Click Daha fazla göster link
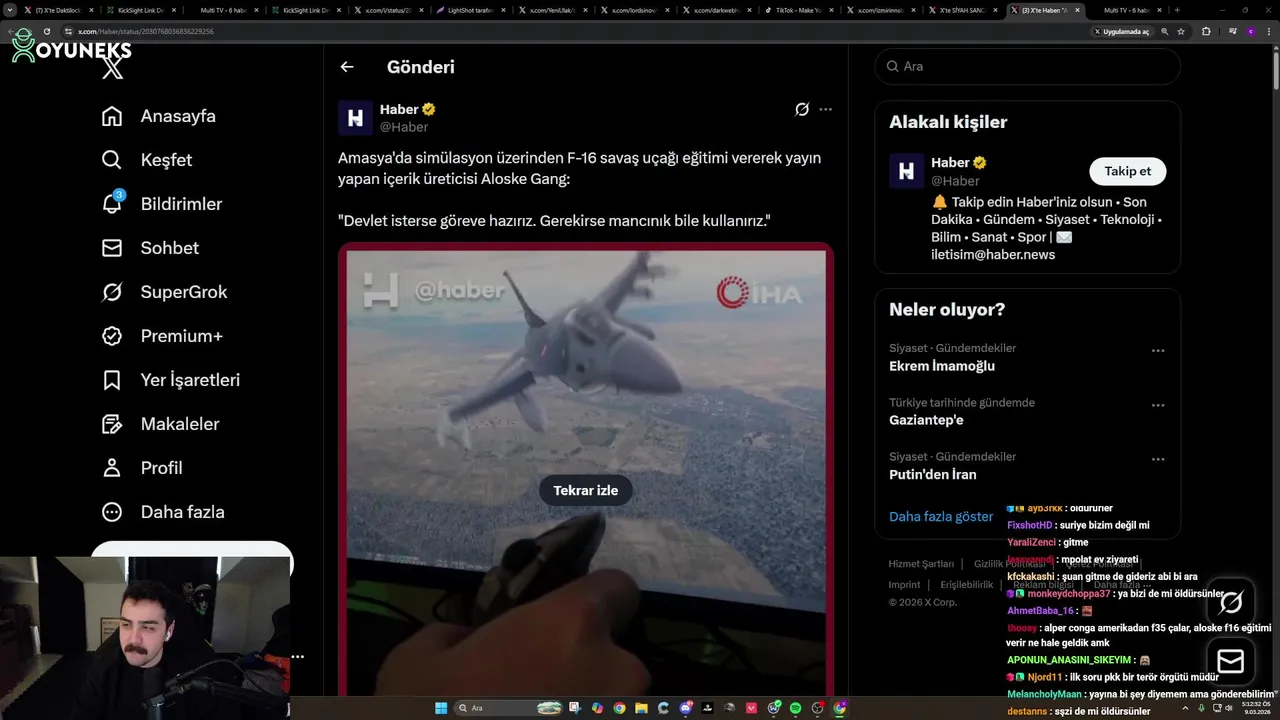The height and width of the screenshot is (720, 1280). 941,517
